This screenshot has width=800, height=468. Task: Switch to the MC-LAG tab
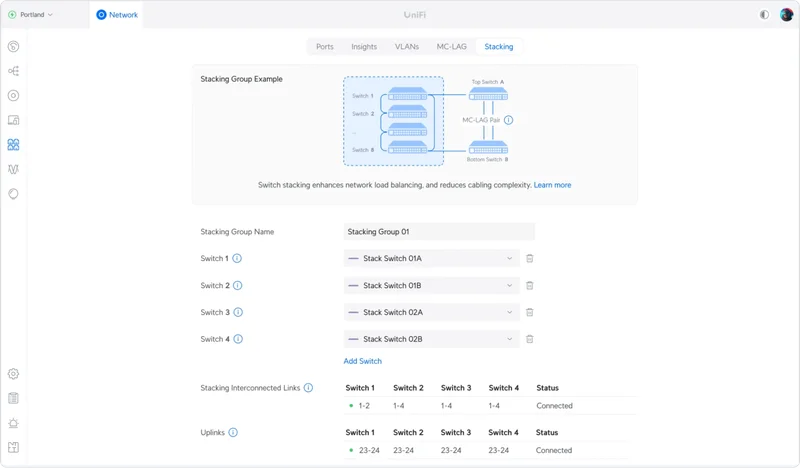452,46
